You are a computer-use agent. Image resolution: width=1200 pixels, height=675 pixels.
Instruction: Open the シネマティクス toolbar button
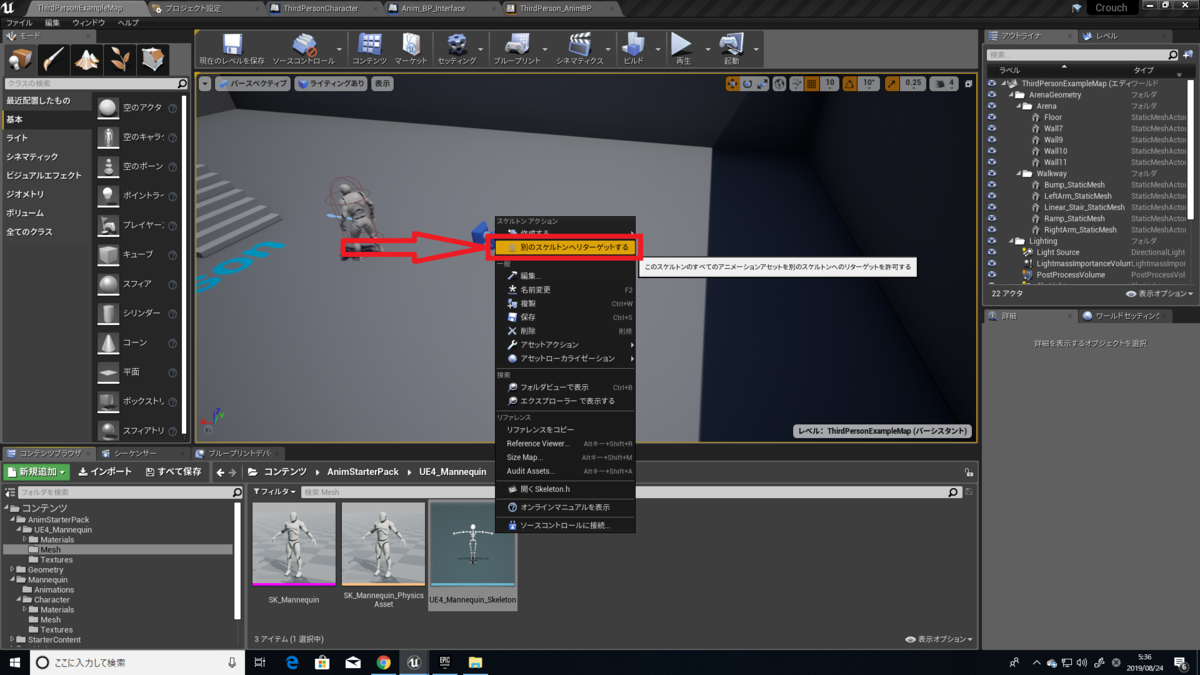pos(580,49)
